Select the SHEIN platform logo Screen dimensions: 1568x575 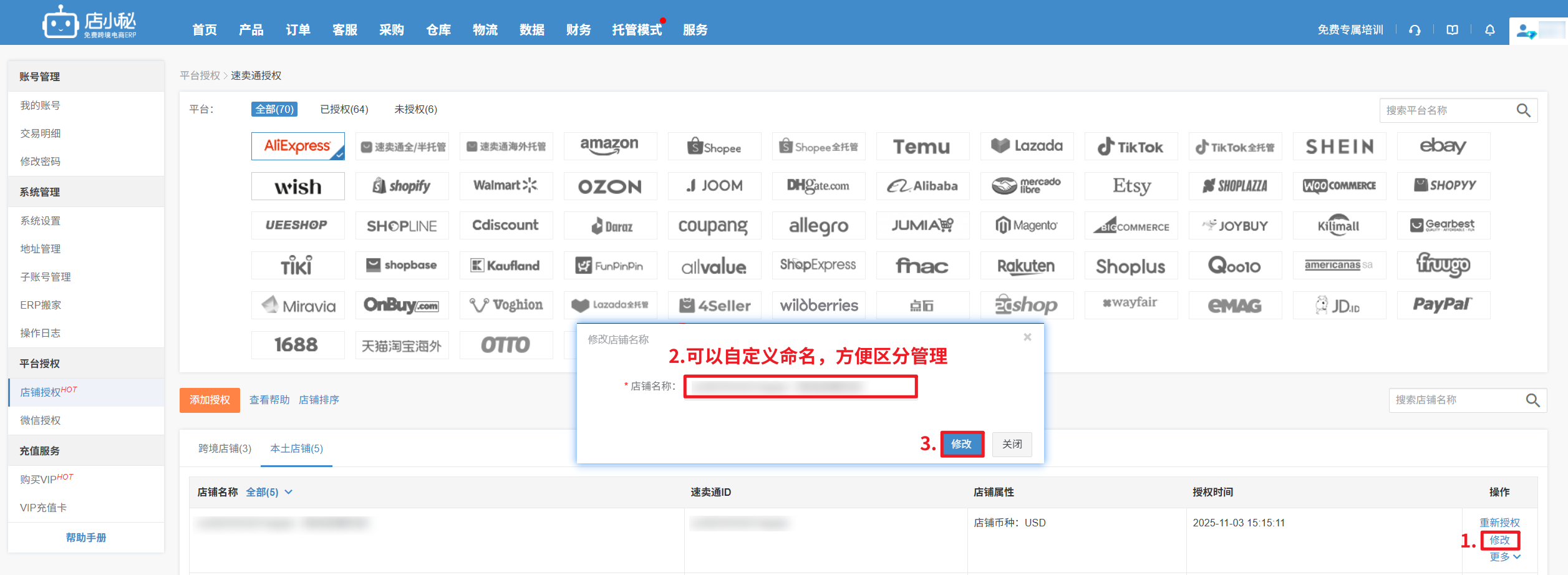[x=1339, y=146]
